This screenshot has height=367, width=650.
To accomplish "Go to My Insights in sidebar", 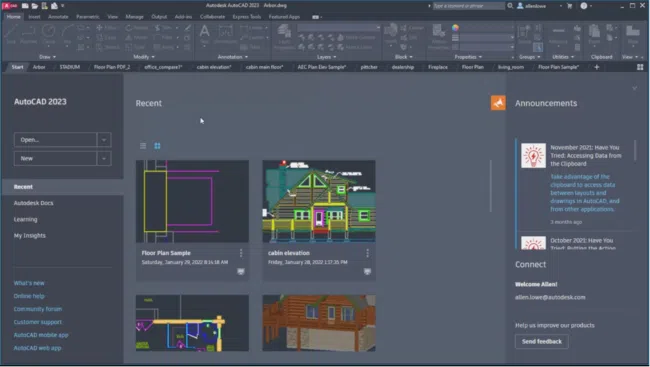I will point(30,236).
